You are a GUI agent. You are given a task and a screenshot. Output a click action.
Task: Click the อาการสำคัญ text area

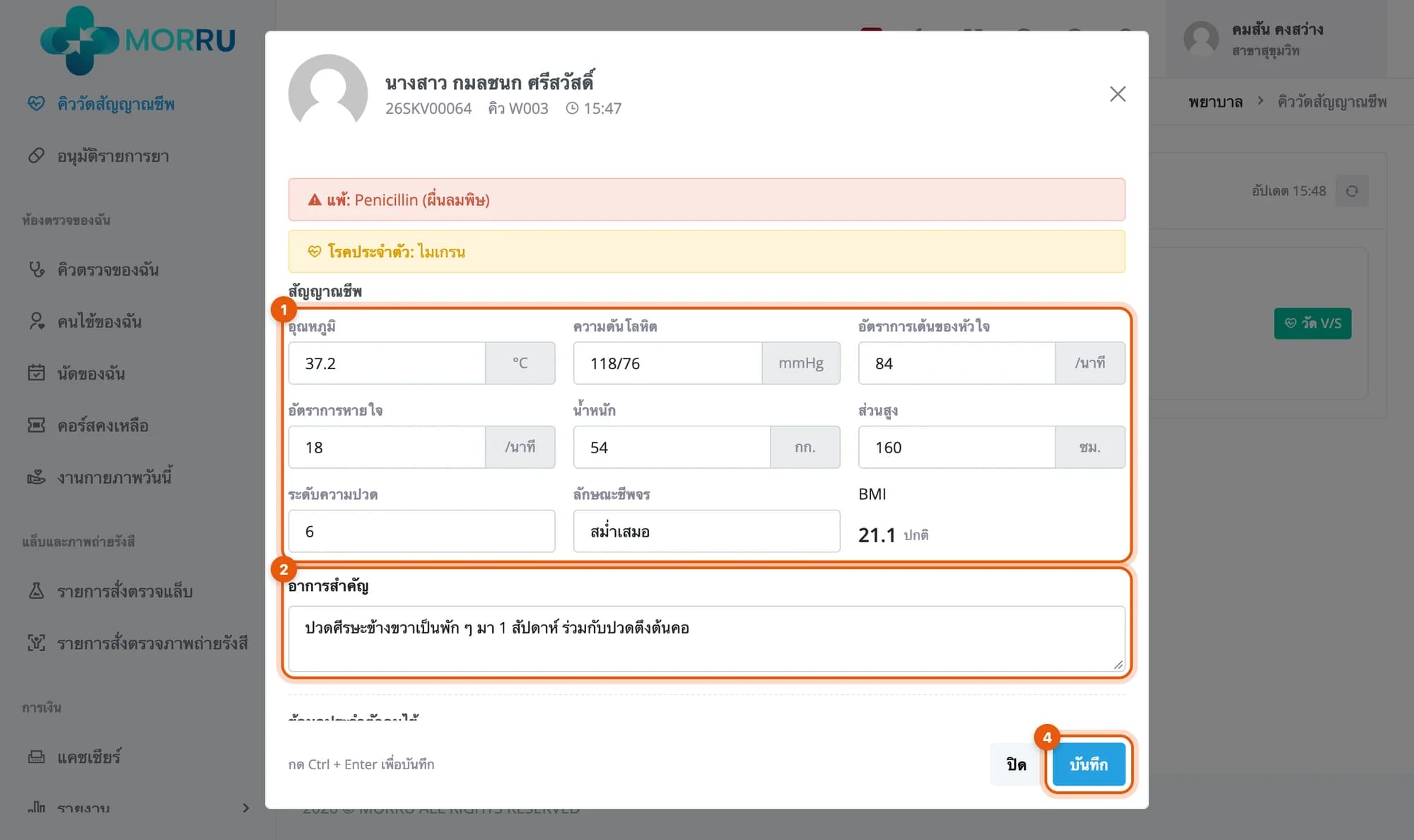[706, 638]
